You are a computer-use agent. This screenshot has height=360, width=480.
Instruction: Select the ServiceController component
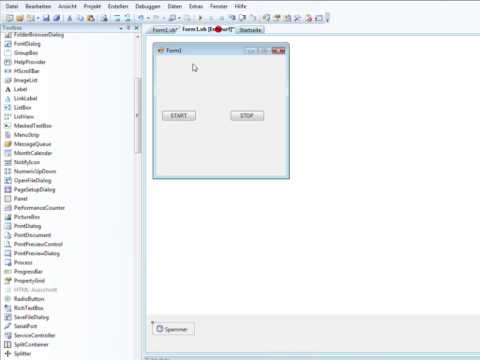click(x=34, y=335)
